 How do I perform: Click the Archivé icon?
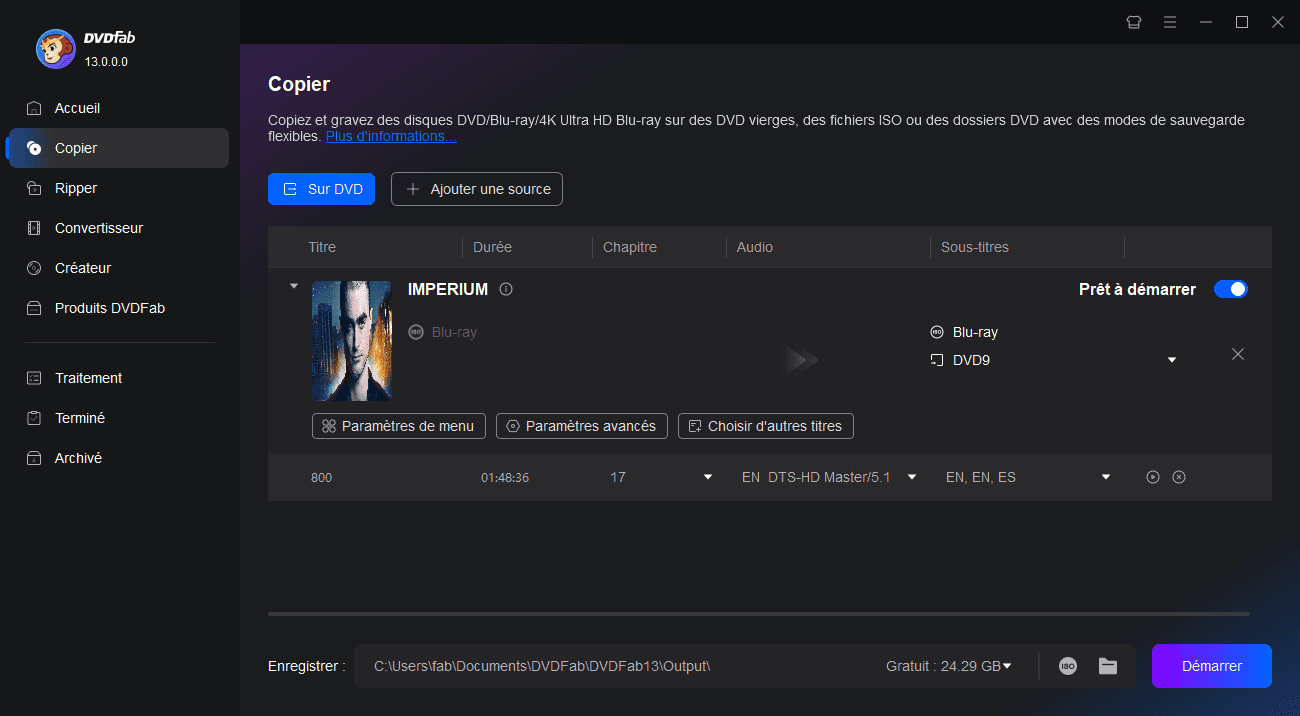click(x=34, y=458)
